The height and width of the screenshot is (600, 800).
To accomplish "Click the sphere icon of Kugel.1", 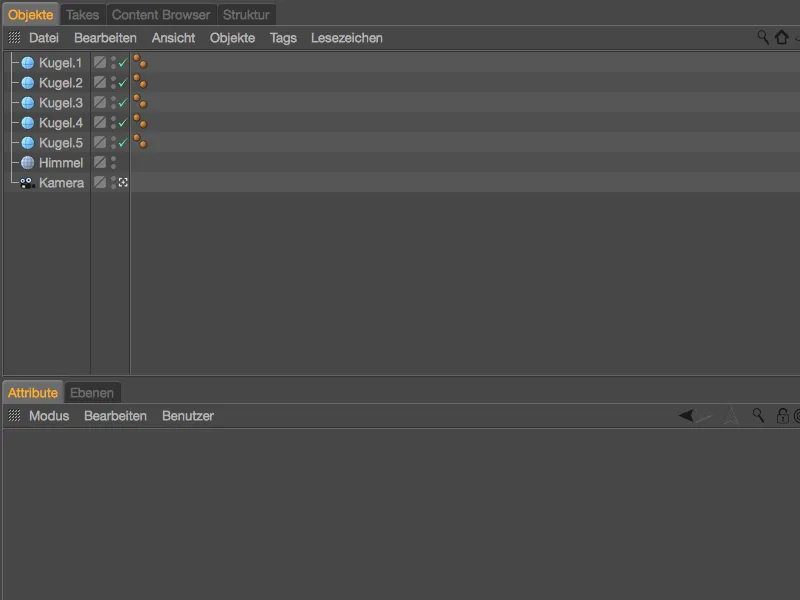I will pyautogui.click(x=28, y=63).
